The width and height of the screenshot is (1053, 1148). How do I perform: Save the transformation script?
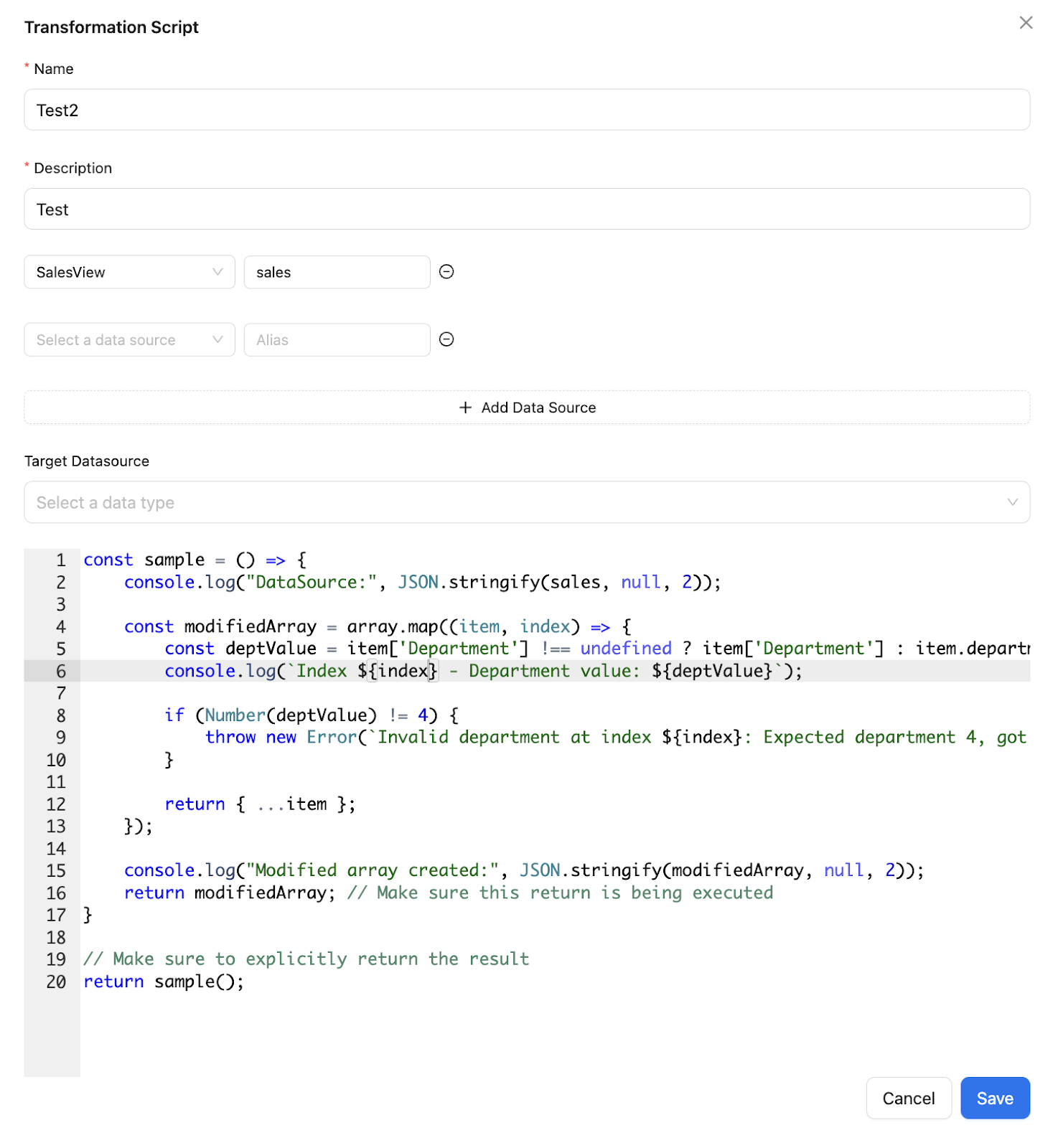(995, 1098)
